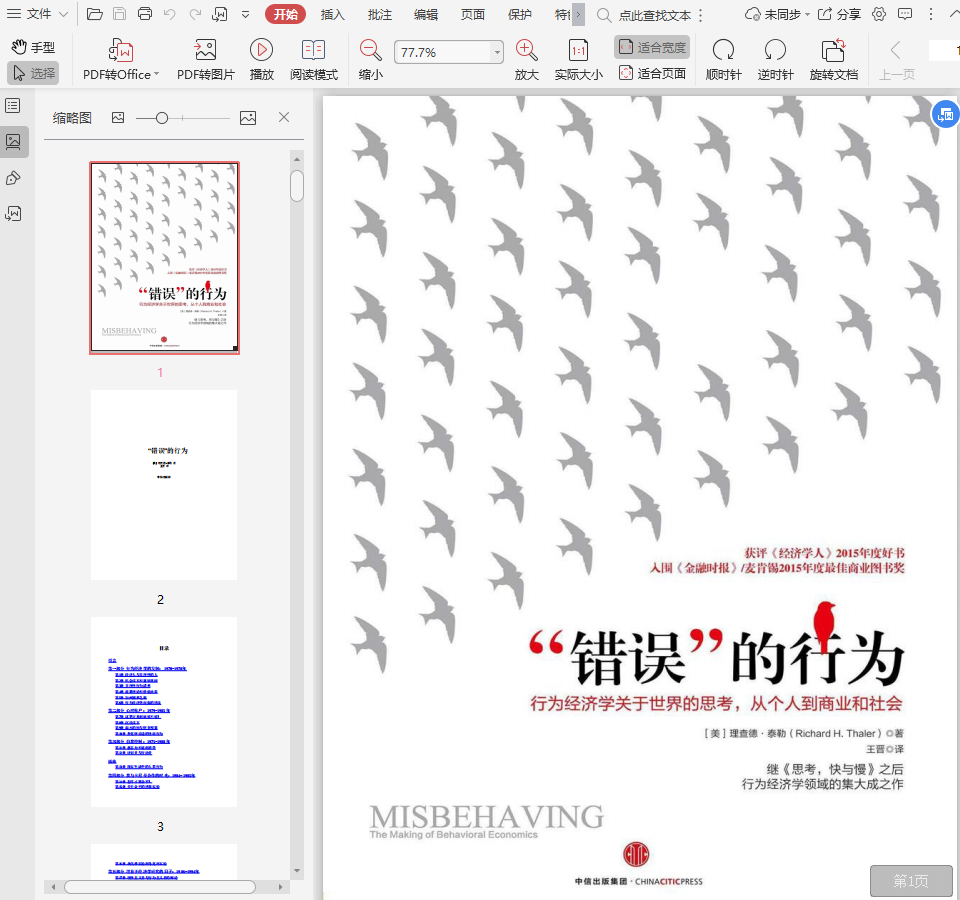Click the thumbnail panel vertical scrollbar handle
960x900 pixels.
point(297,186)
